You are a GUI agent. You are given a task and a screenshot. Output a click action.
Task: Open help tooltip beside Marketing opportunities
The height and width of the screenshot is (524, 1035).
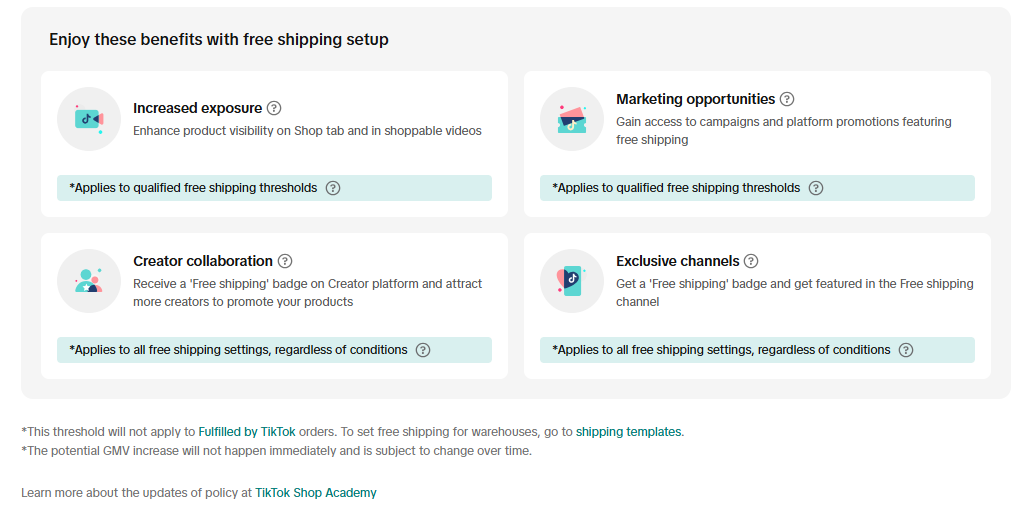[787, 99]
